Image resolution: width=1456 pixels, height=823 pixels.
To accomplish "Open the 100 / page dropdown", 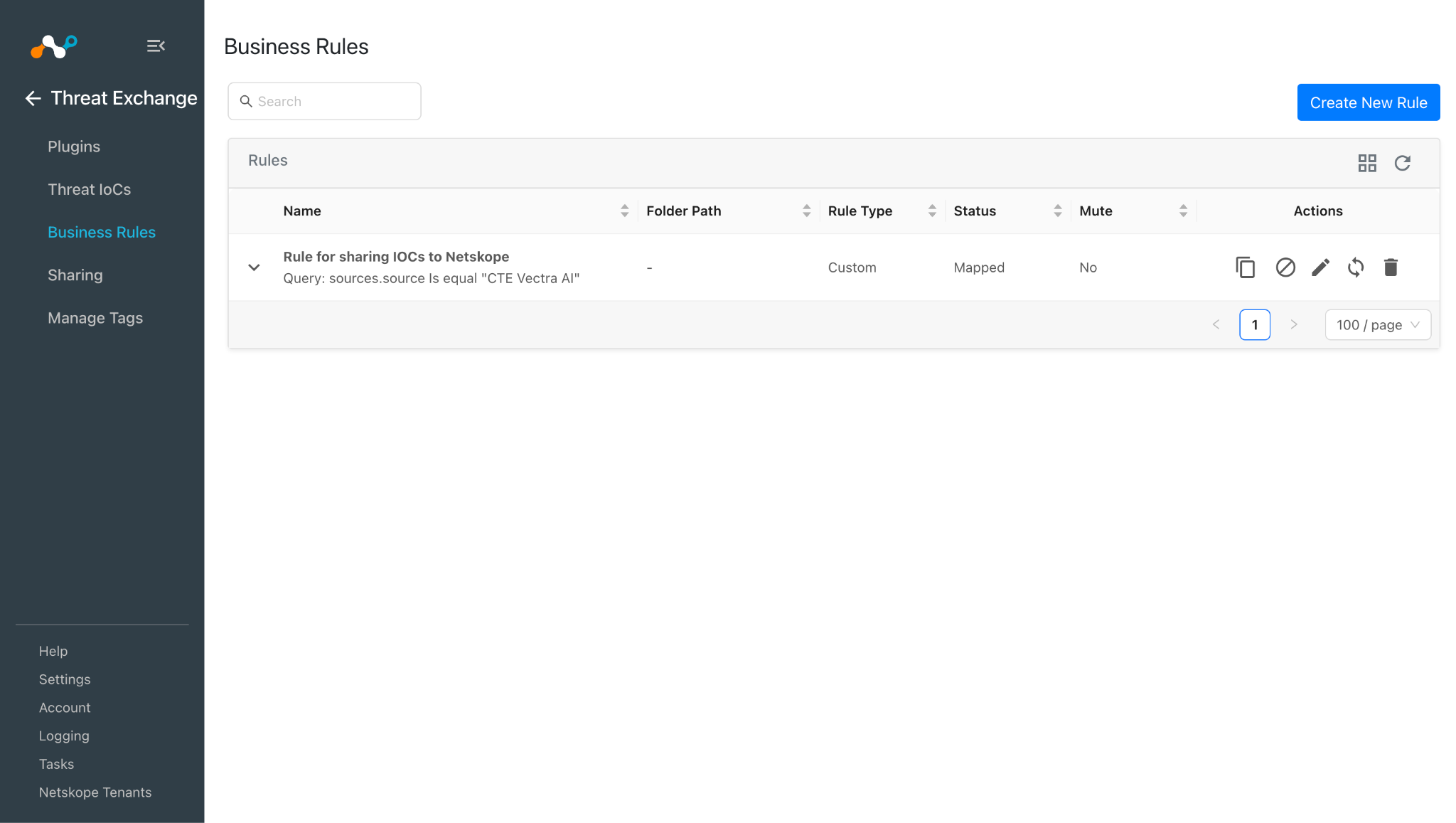I will point(1378,325).
